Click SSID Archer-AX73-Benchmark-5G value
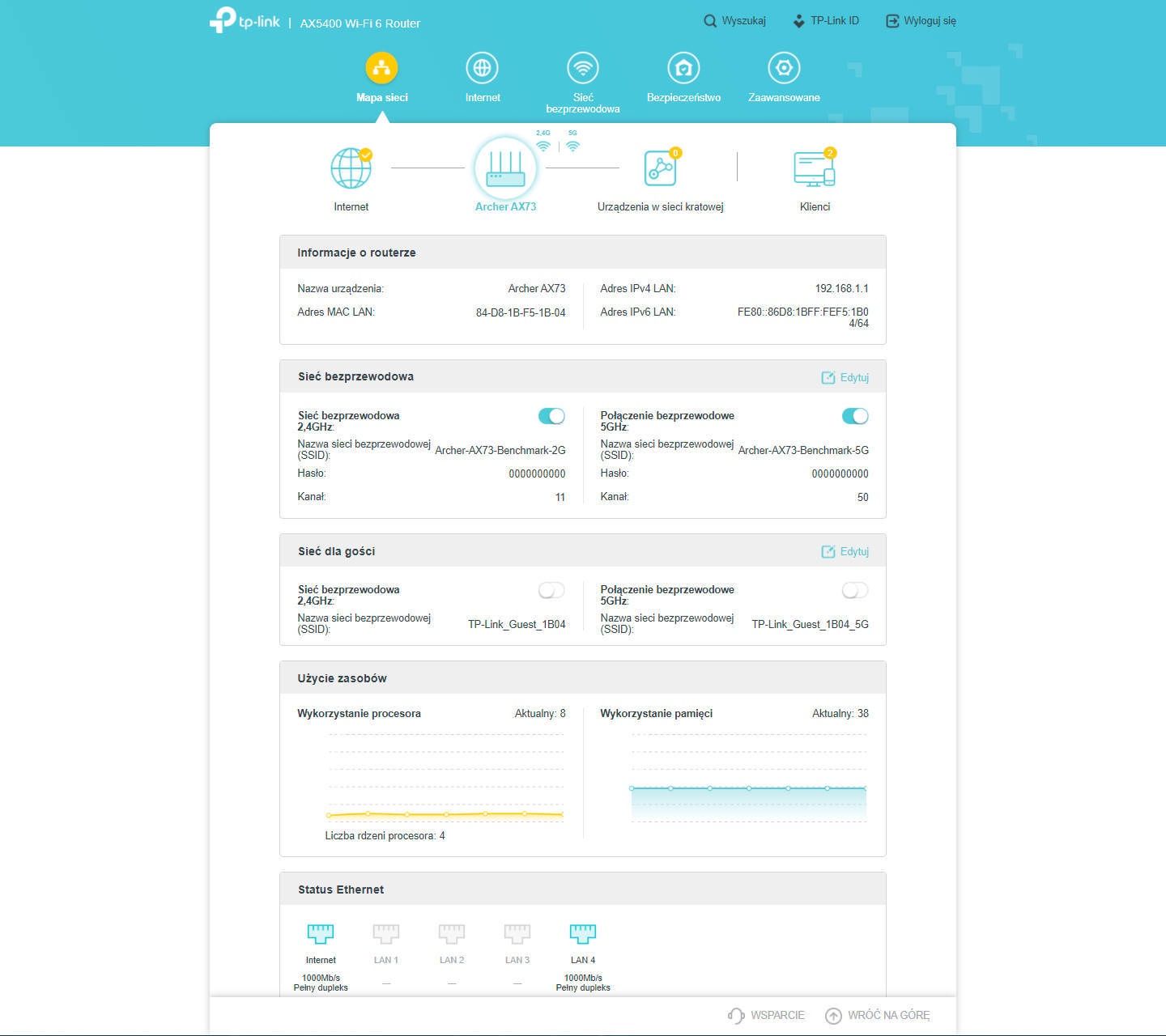 pos(803,451)
